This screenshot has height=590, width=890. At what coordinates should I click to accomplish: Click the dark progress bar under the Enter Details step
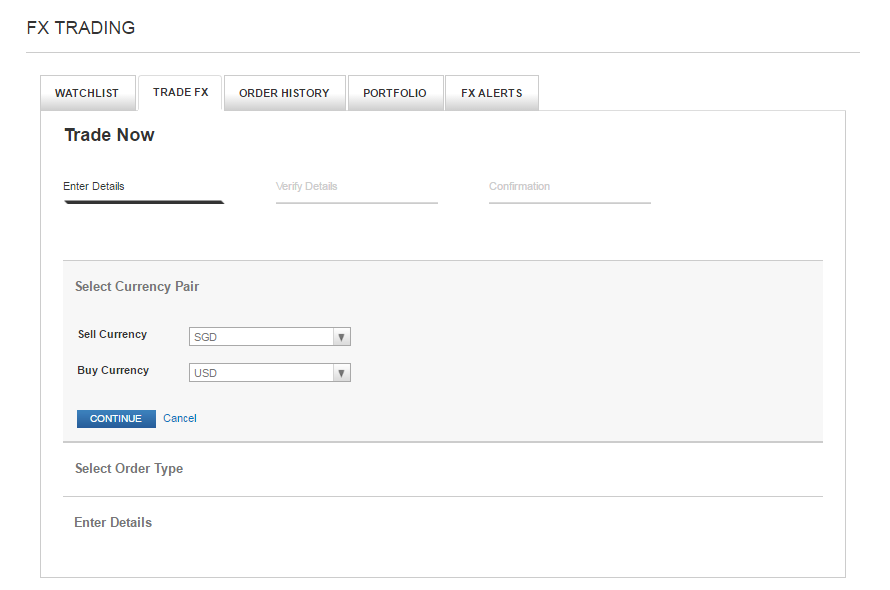(x=144, y=202)
